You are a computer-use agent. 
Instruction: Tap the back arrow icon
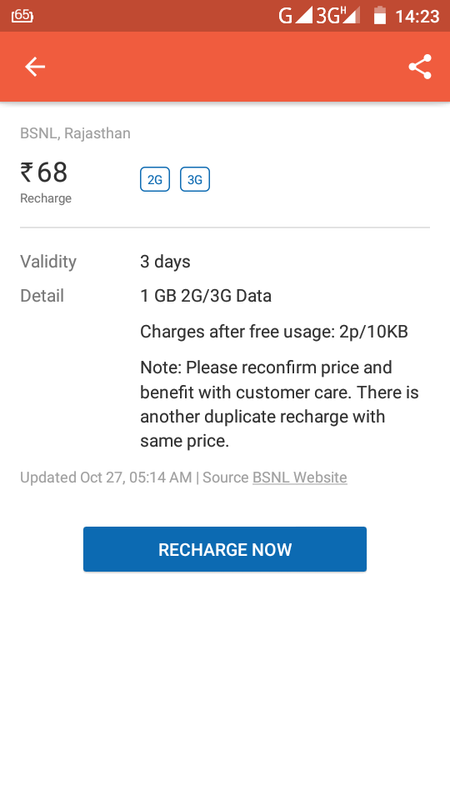pyautogui.click(x=35, y=67)
